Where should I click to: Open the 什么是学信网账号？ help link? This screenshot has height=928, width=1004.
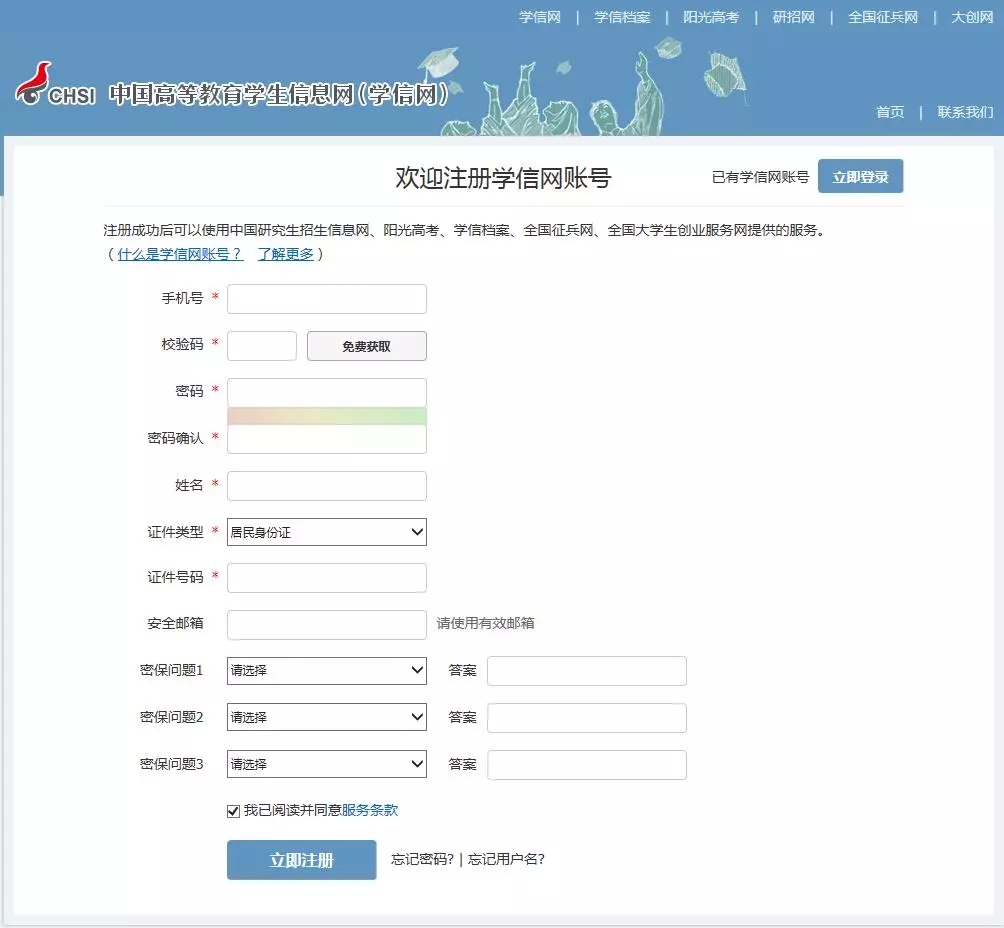tap(180, 254)
